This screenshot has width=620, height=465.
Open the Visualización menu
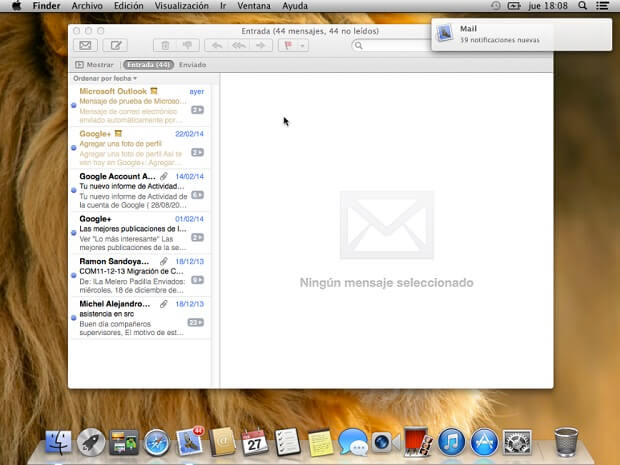click(181, 6)
